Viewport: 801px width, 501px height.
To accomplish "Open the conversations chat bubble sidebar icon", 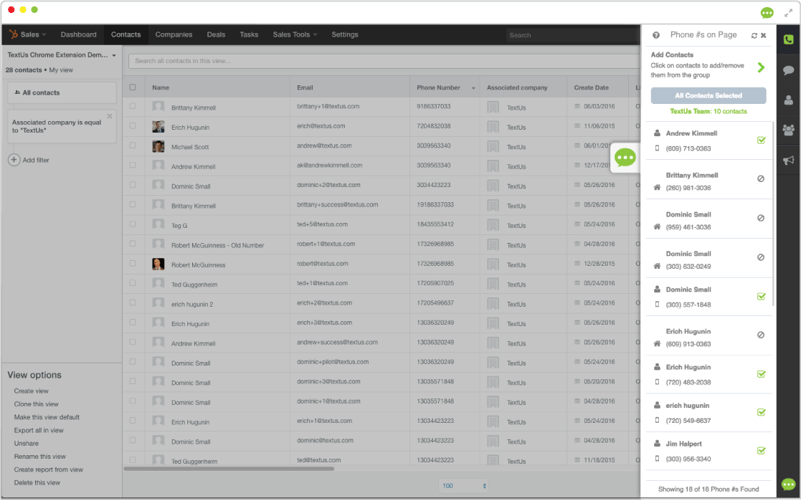I will [x=788, y=70].
